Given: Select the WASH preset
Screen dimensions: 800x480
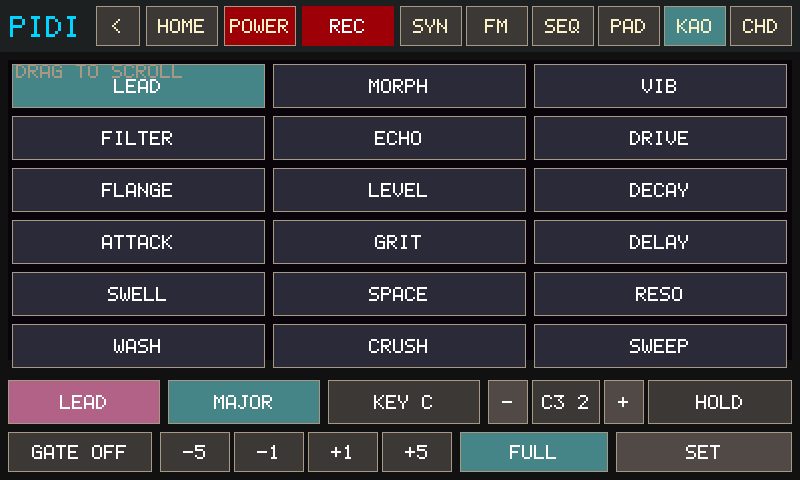Looking at the screenshot, I should coord(138,346).
